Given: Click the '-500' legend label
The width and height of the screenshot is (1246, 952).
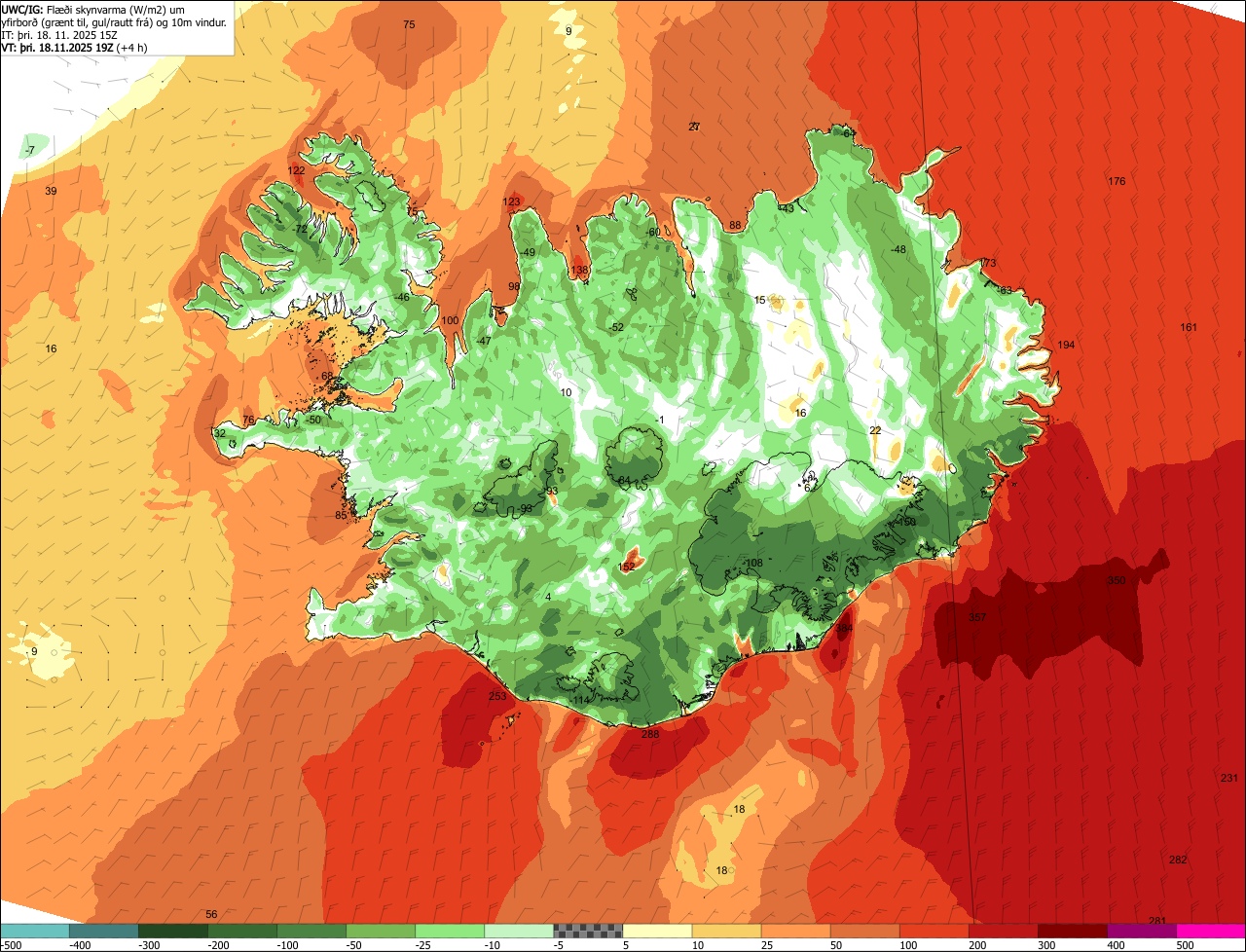Looking at the screenshot, I should pos(11,945).
